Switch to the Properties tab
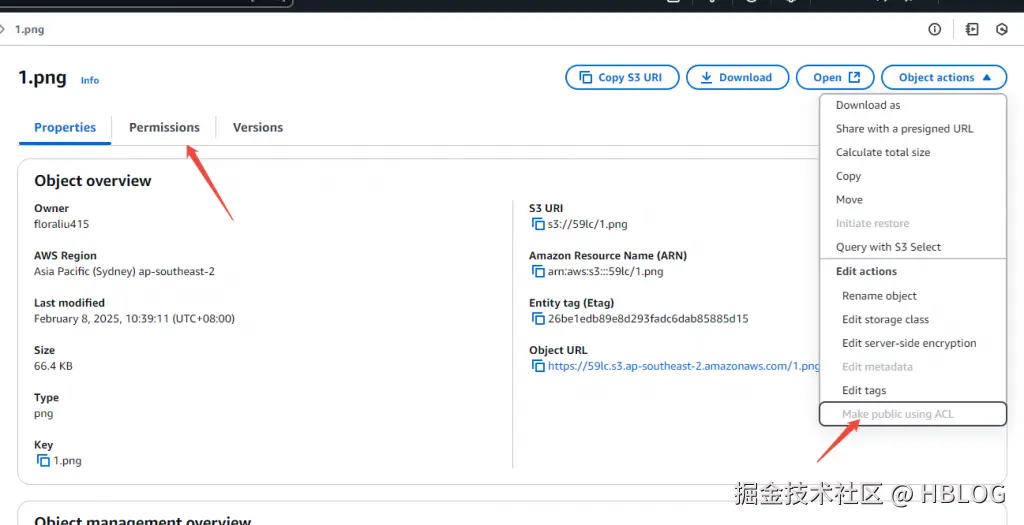 coord(65,127)
